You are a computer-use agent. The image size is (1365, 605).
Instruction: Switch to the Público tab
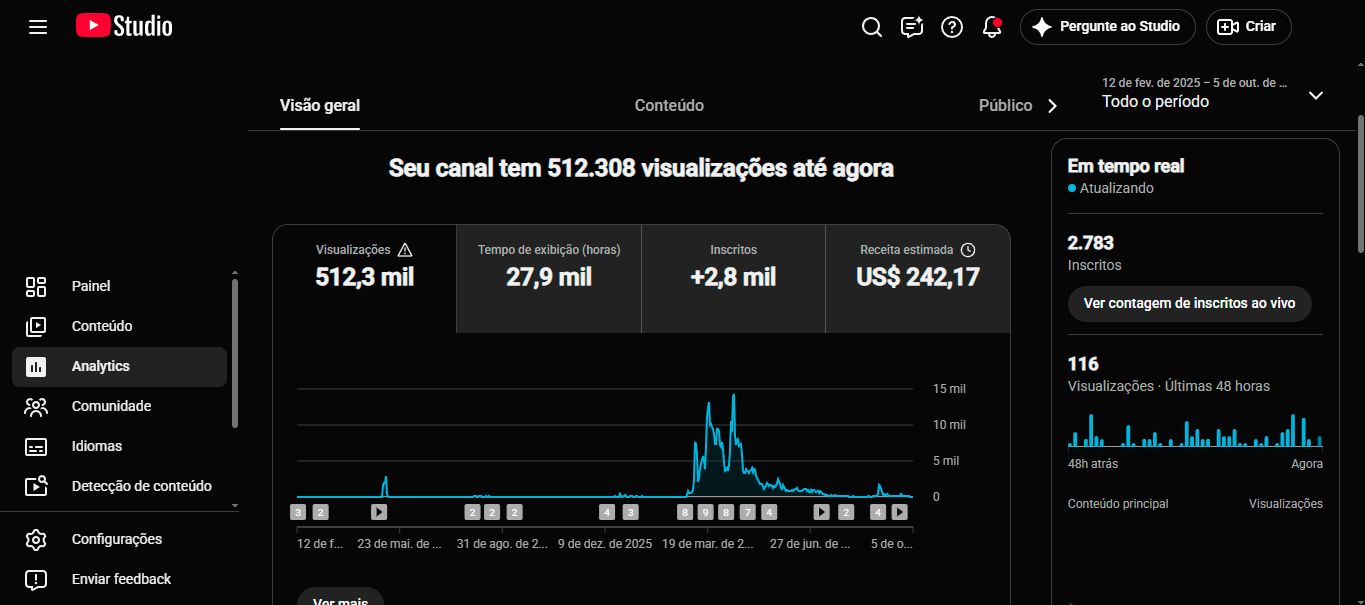point(1005,106)
